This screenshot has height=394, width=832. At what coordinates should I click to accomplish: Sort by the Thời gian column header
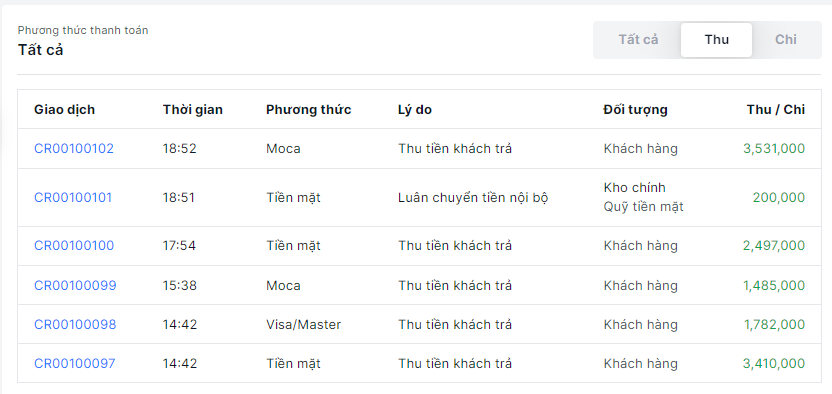[193, 110]
